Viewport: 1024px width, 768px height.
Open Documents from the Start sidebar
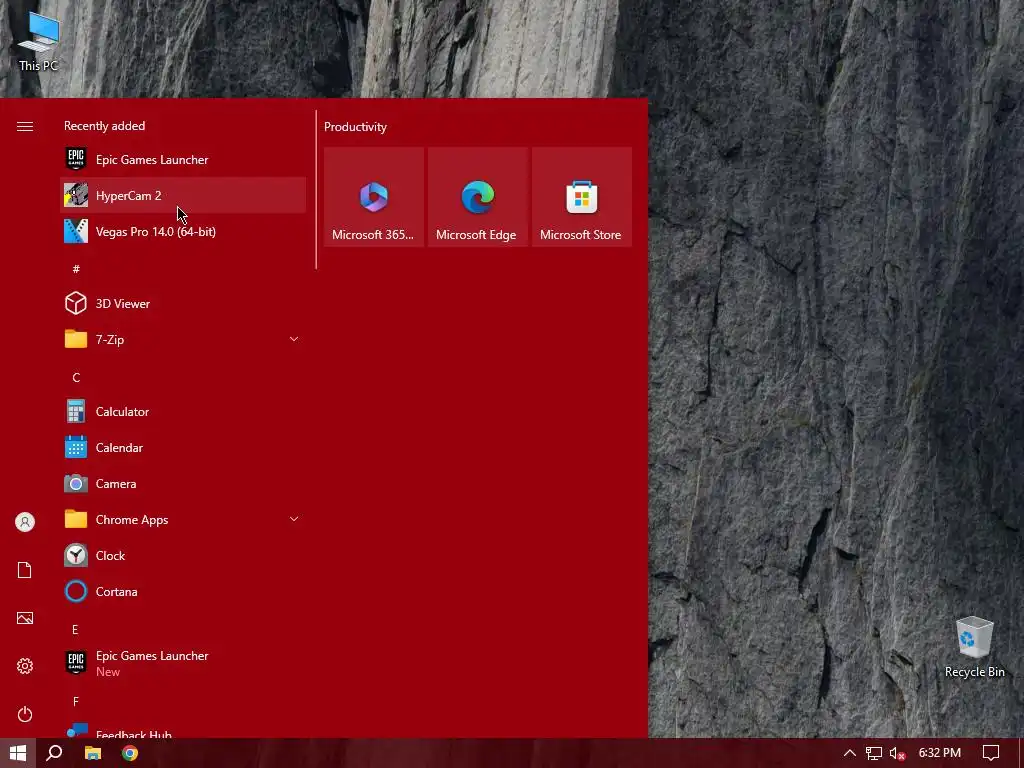tap(25, 569)
